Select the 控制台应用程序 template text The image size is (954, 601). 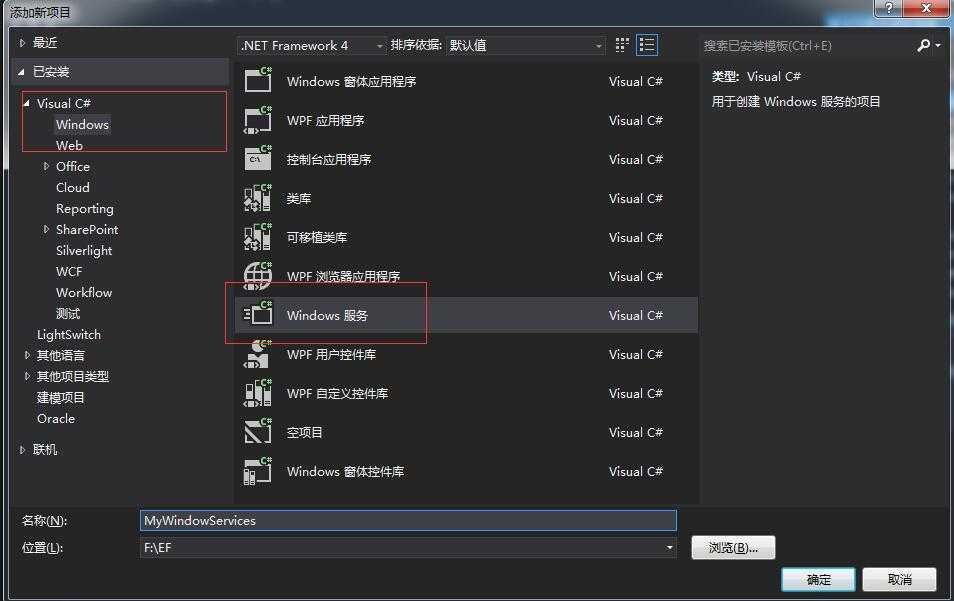(329, 159)
